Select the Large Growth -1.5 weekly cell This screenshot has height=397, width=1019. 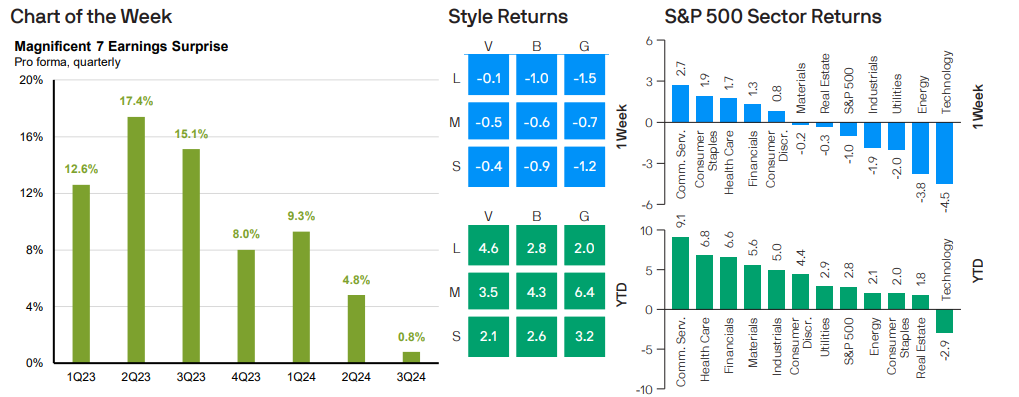pos(585,79)
